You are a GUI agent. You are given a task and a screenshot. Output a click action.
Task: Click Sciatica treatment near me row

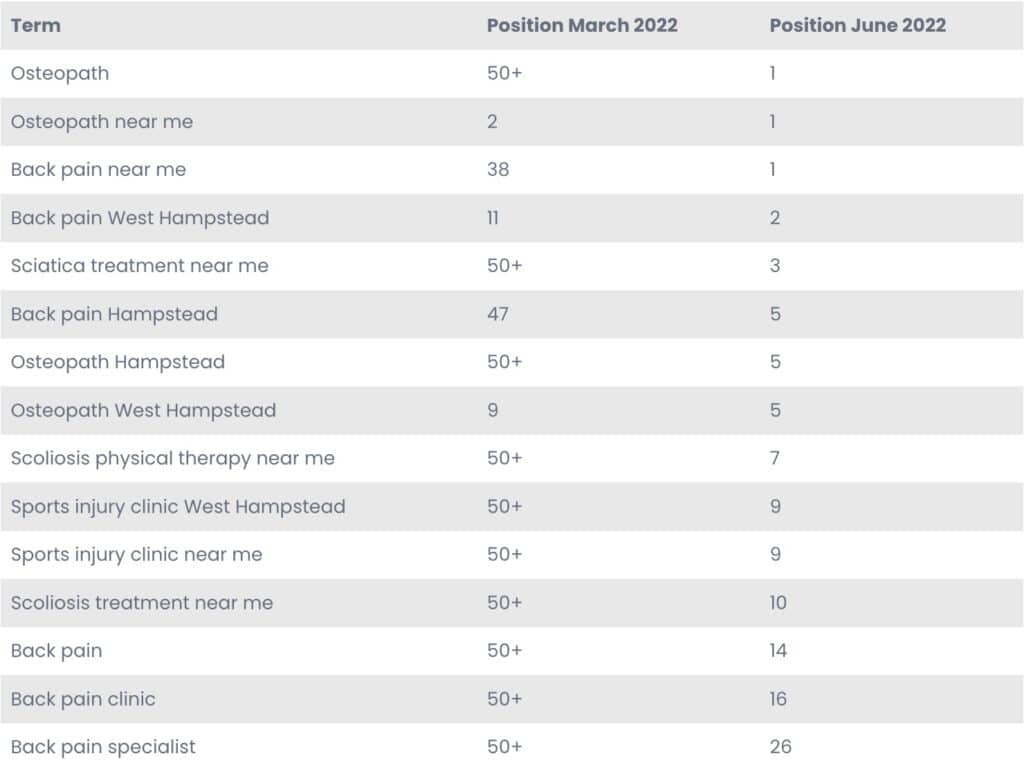(512, 266)
